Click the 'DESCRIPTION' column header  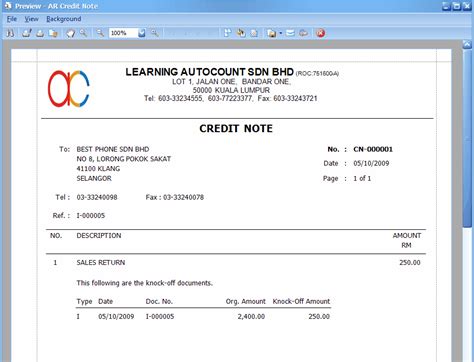coord(99,236)
